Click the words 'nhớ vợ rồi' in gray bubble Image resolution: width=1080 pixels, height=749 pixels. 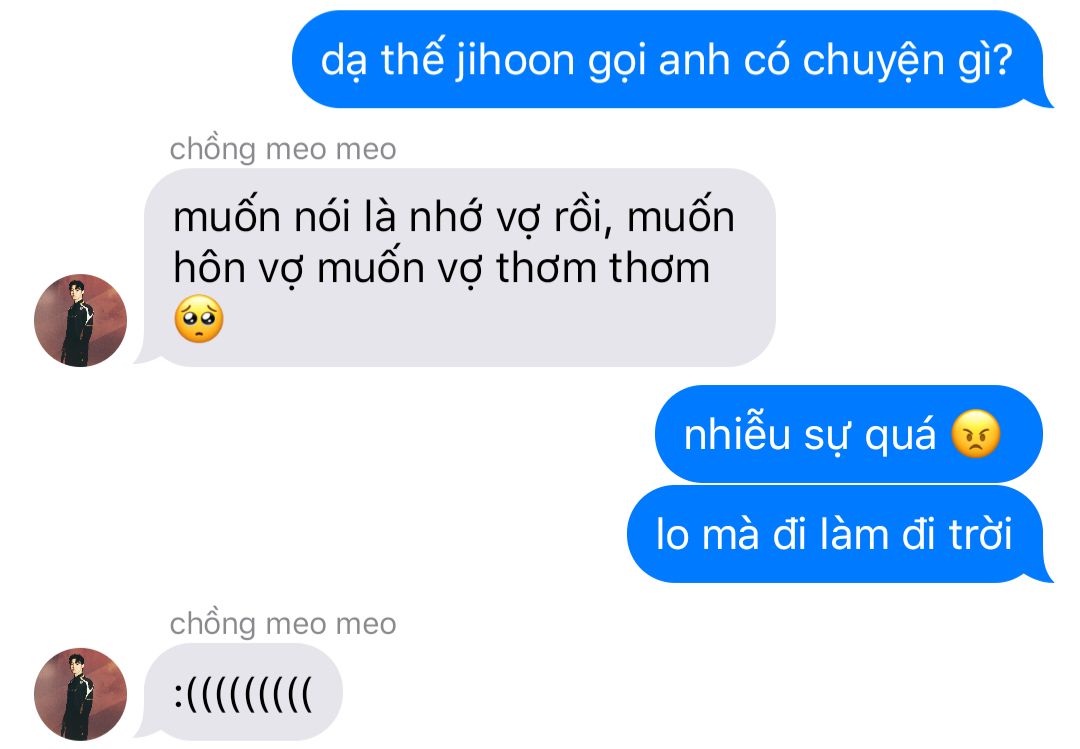pyautogui.click(x=506, y=217)
